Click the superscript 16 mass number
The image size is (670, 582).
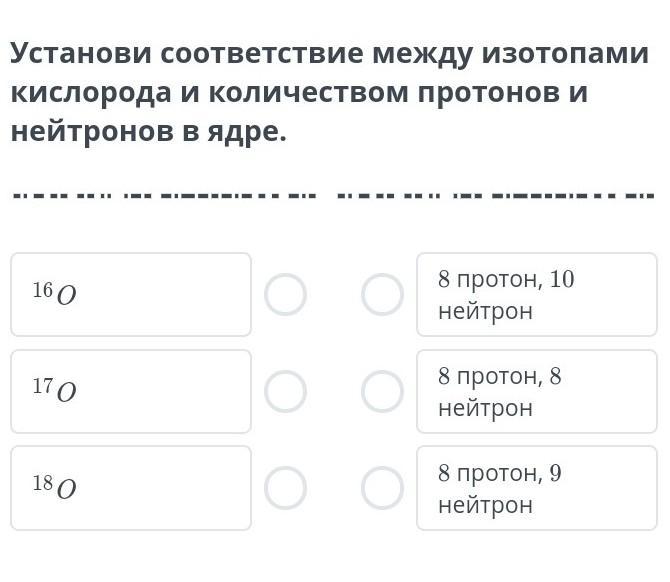point(42,290)
